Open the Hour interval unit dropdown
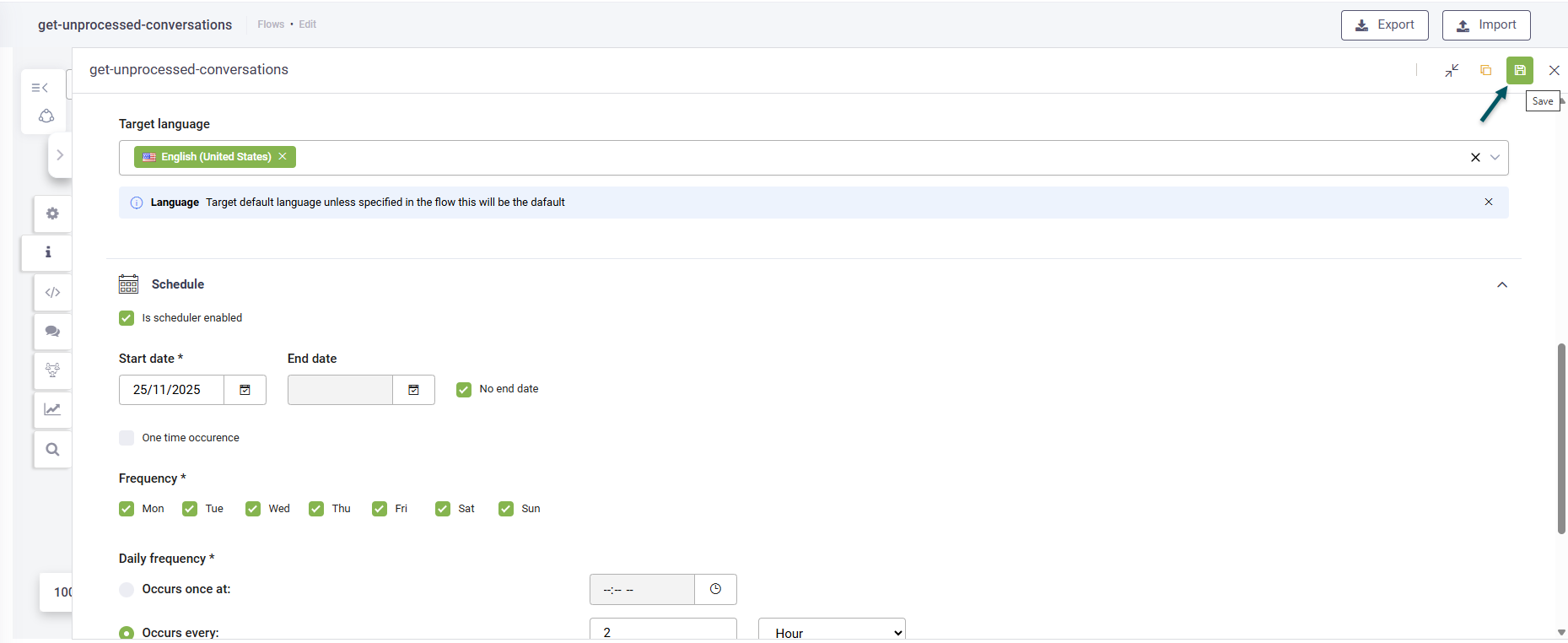 pos(832,630)
